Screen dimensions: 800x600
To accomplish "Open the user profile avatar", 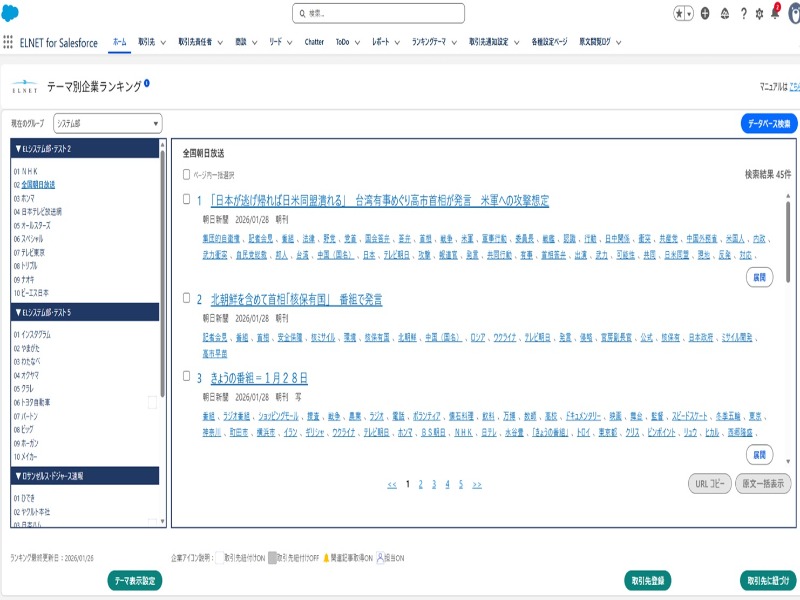I will pyautogui.click(x=794, y=14).
